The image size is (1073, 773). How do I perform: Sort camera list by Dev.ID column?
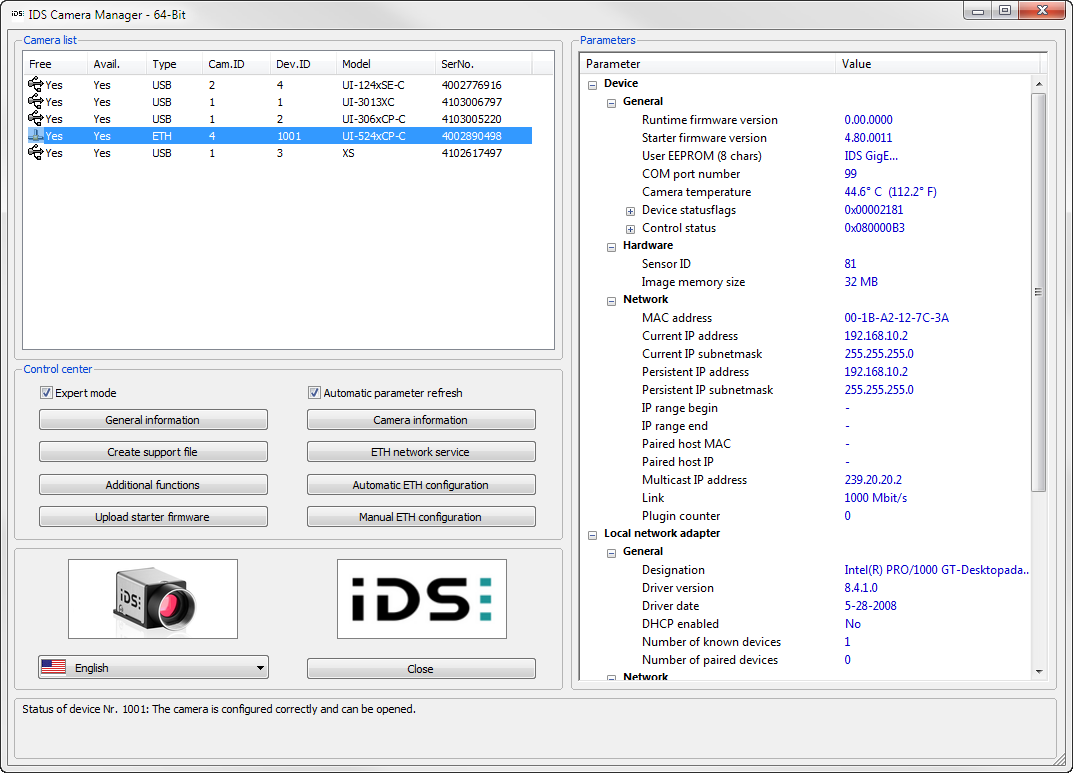pos(303,64)
